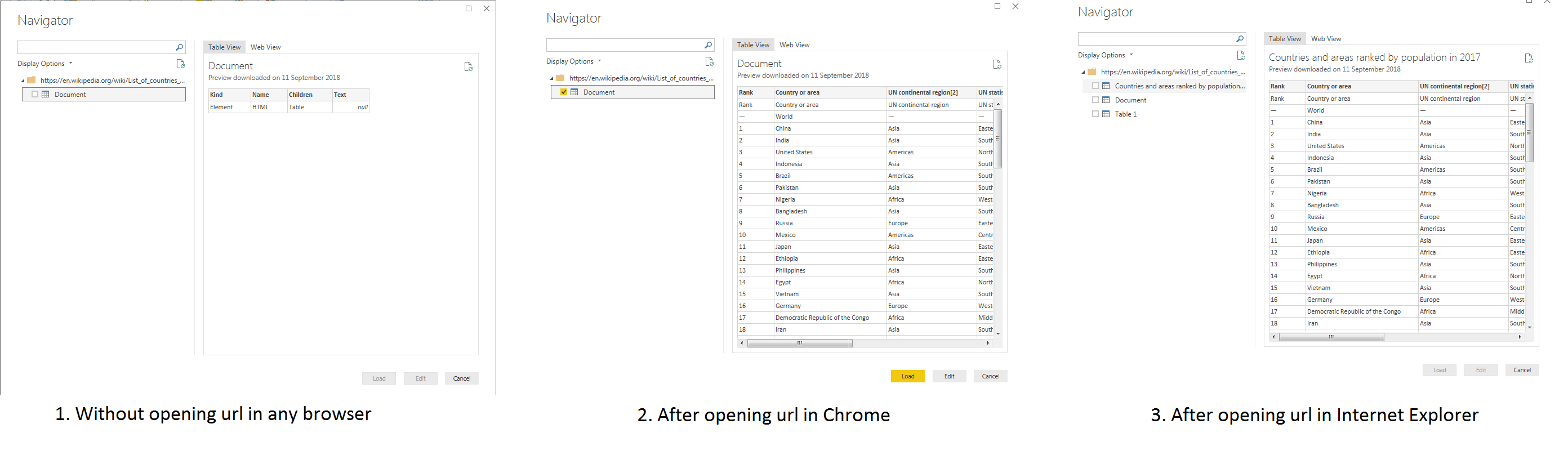Screen dimensions: 1568x464
Task: Close the second Navigator window
Action: pyautogui.click(x=1015, y=6)
